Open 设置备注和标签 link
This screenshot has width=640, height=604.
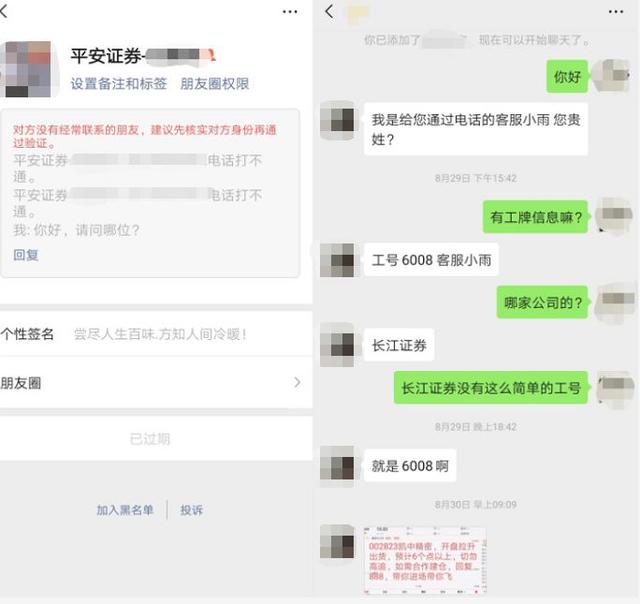point(119,84)
